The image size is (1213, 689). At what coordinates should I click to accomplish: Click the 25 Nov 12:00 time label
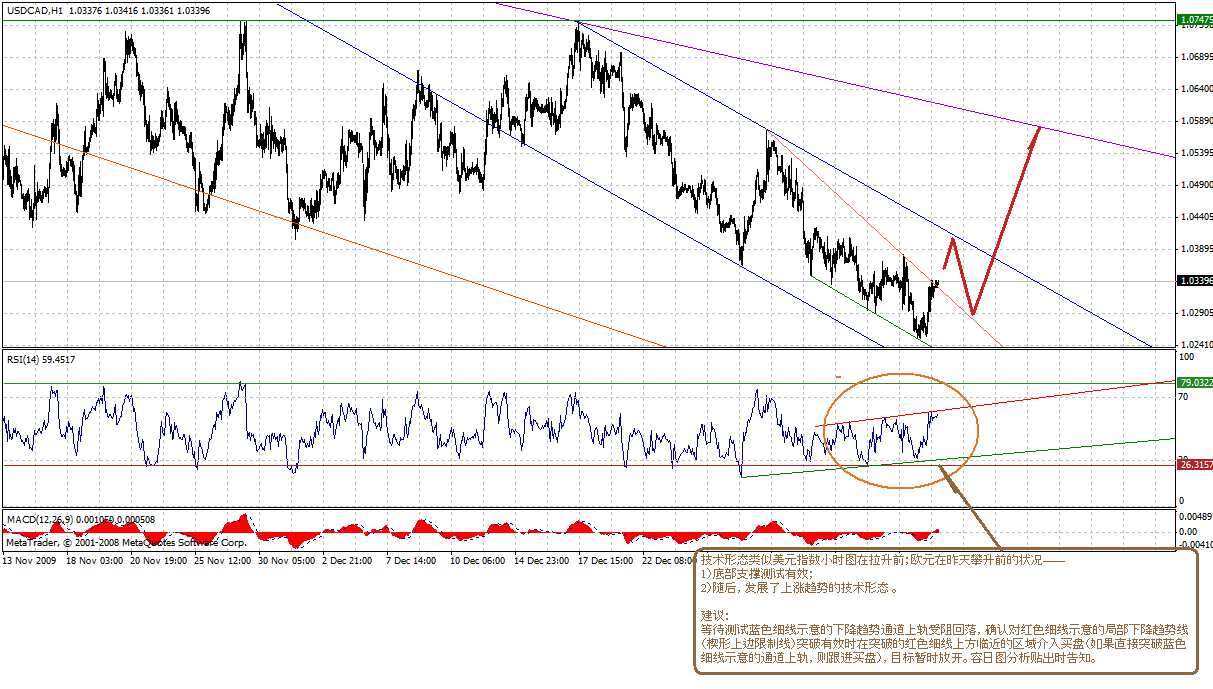224,561
